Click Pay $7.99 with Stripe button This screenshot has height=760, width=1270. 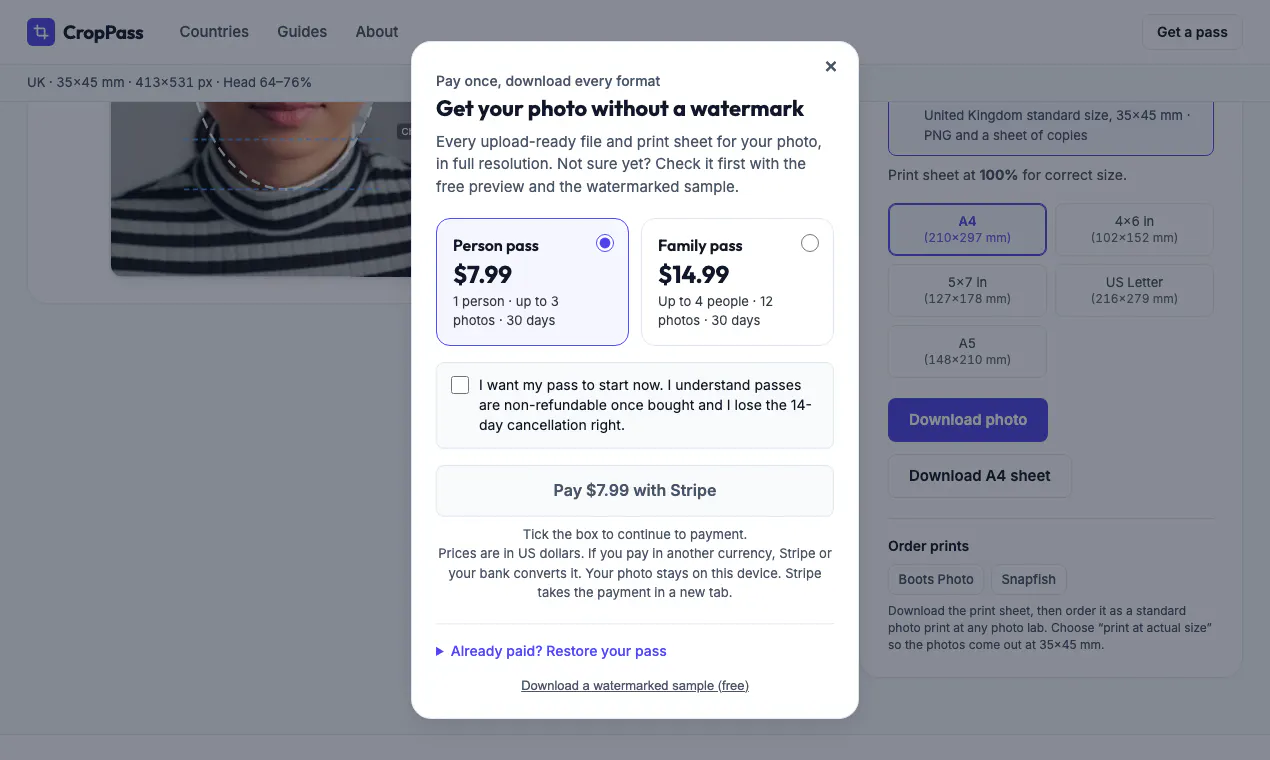pyautogui.click(x=635, y=491)
